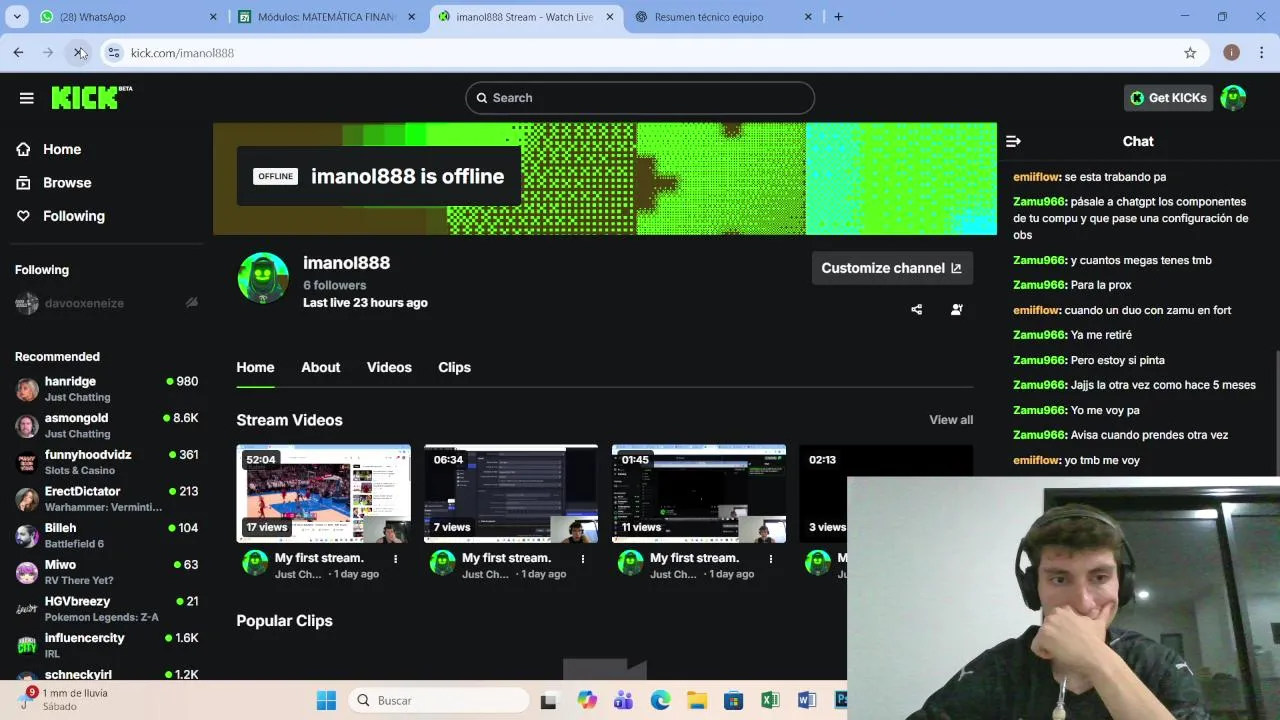1280x720 pixels.
Task: Open Home in the left sidebar
Action: [x=62, y=149]
